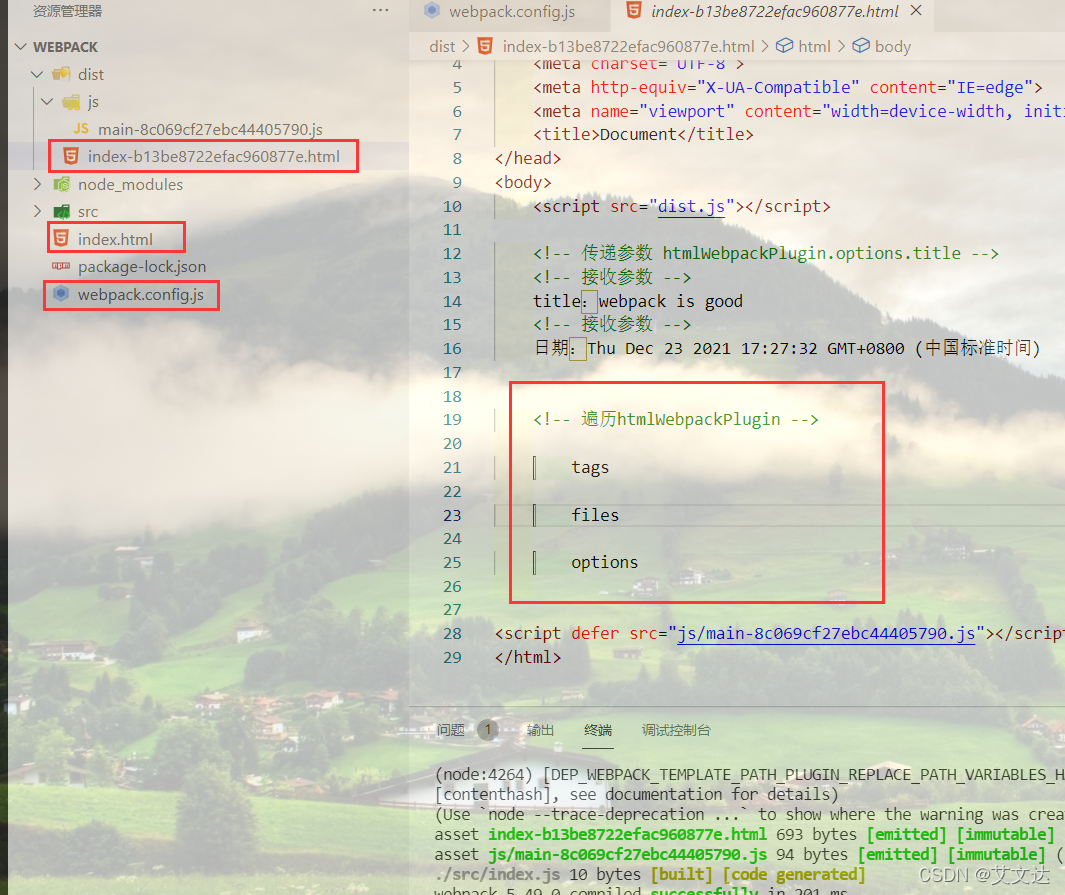Screen dimensions: 1065x895
Task: Click HTML5 icon beside index.html
Action: point(61,238)
